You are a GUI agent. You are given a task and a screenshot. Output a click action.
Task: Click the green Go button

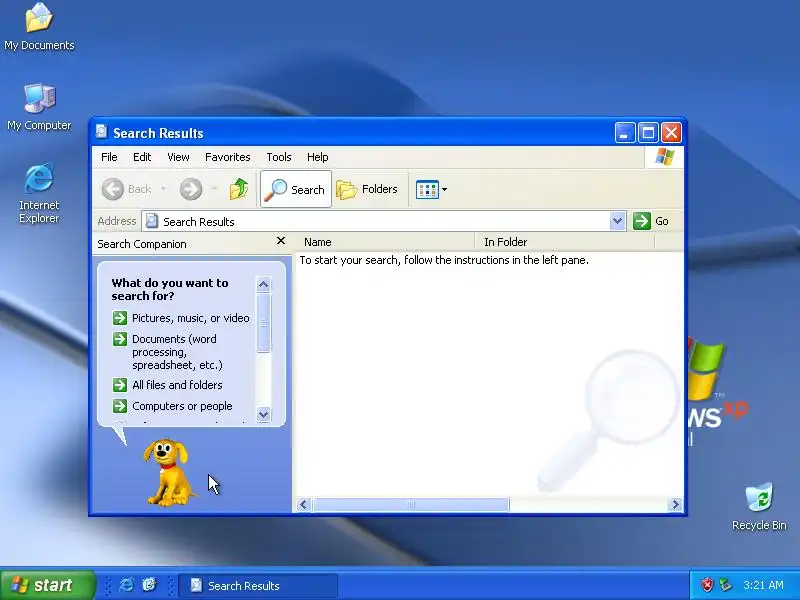click(651, 221)
